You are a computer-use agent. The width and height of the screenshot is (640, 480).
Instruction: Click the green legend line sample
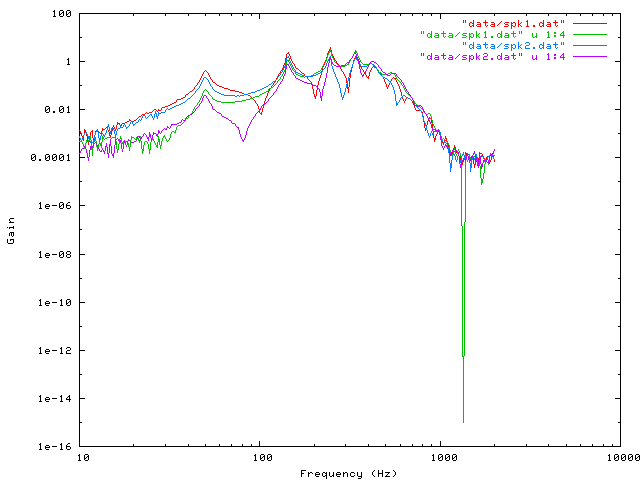590,35
